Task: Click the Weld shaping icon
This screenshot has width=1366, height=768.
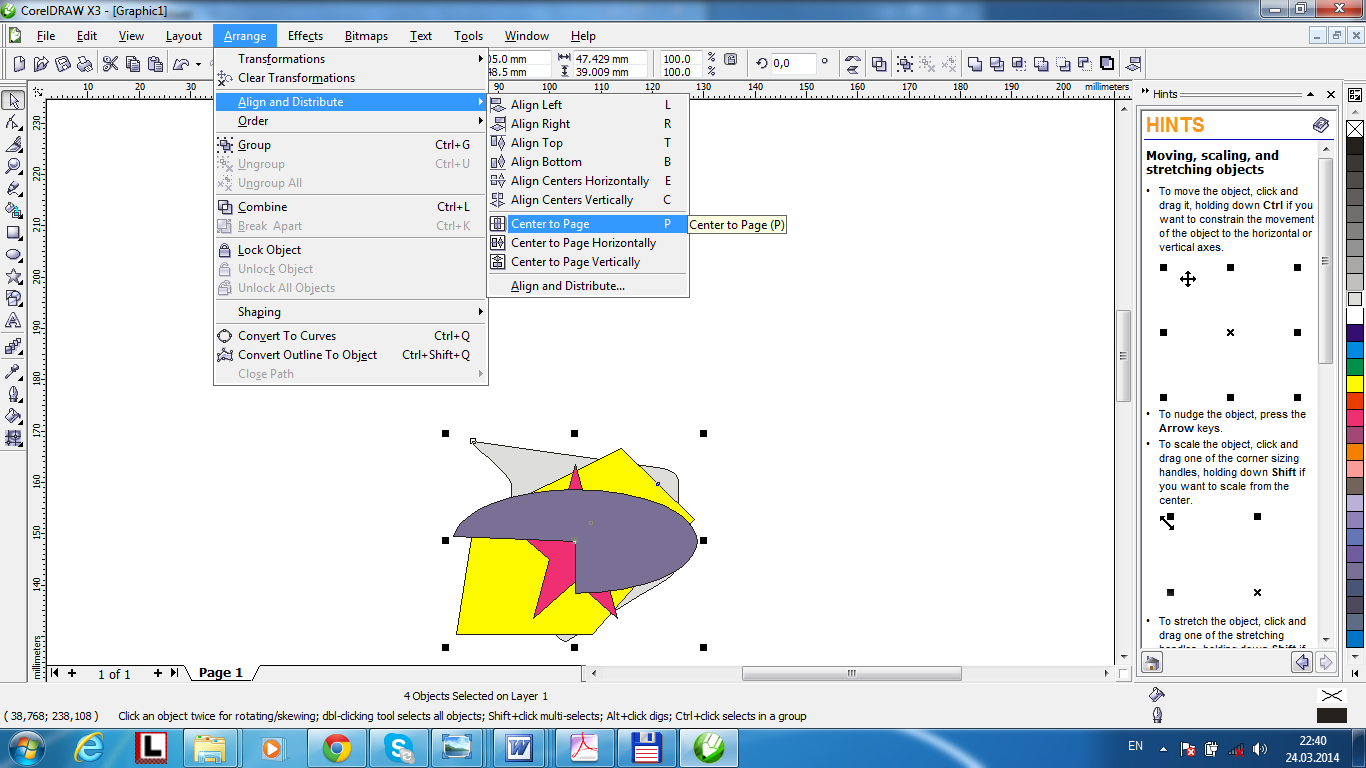Action: click(975, 64)
